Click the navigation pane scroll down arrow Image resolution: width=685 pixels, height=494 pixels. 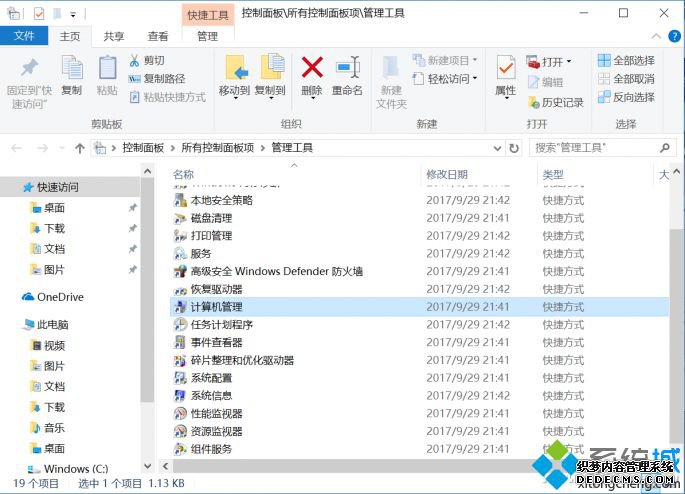(148, 466)
